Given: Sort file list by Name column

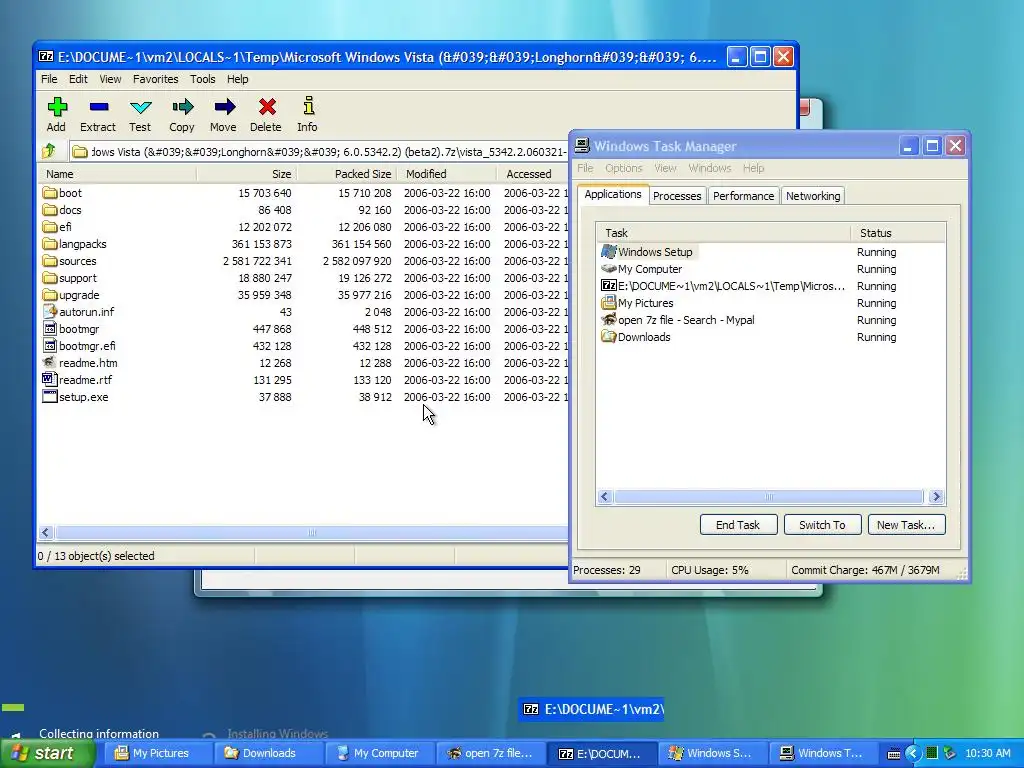Looking at the screenshot, I should point(117,174).
